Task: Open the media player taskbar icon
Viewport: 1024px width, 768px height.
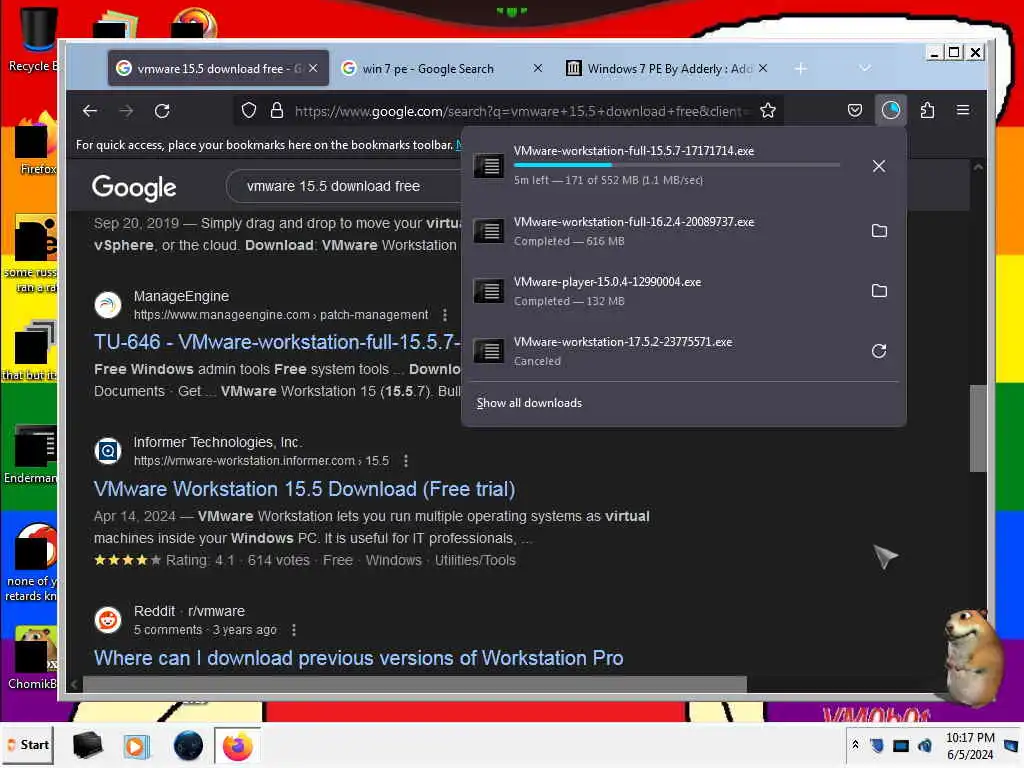Action: pos(136,746)
